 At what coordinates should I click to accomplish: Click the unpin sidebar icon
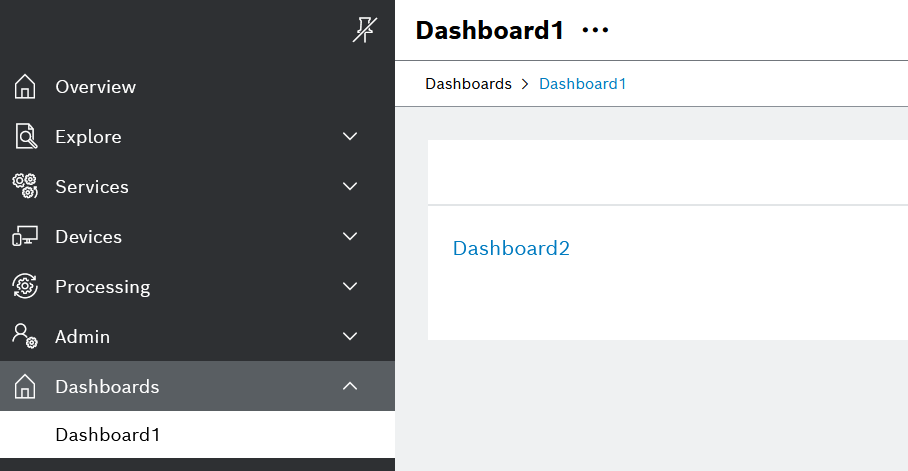tap(364, 31)
